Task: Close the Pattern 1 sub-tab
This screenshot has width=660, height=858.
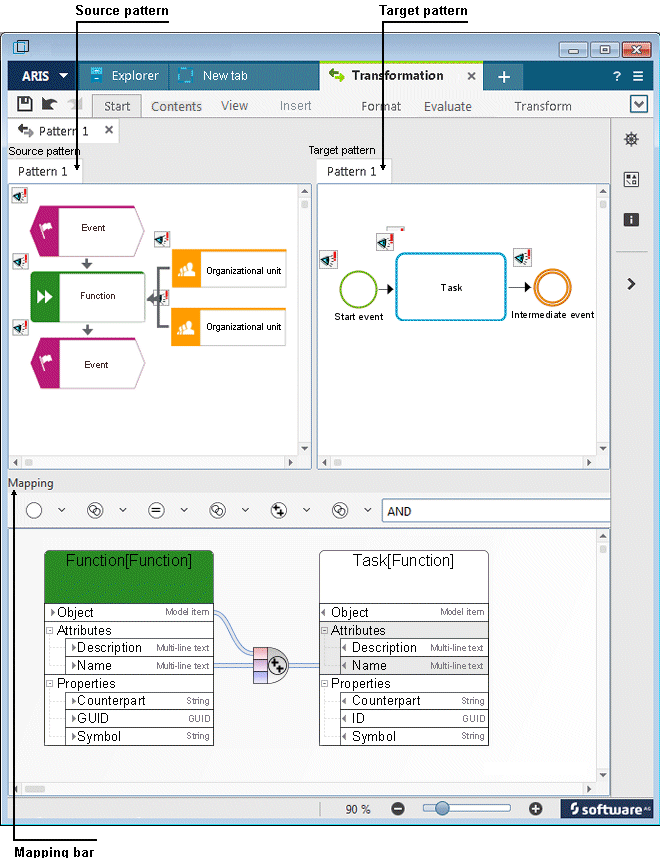Action: (109, 130)
